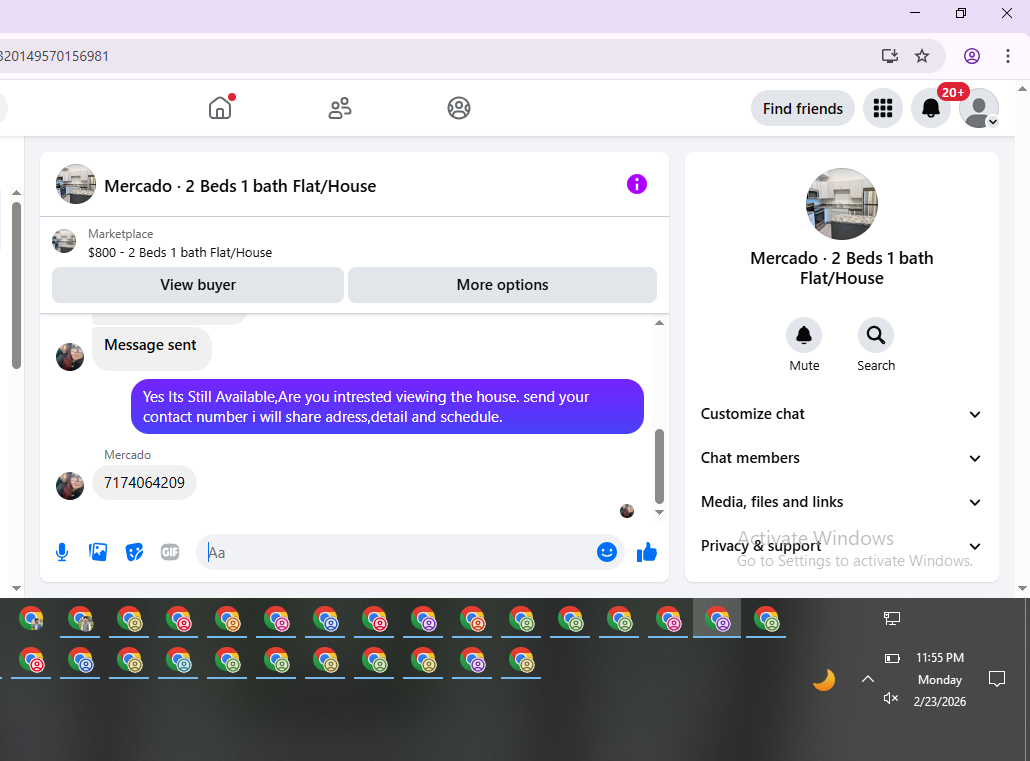Click the page scrollbar up arrow at right
Viewport: 1030px width, 761px height.
click(x=1022, y=89)
